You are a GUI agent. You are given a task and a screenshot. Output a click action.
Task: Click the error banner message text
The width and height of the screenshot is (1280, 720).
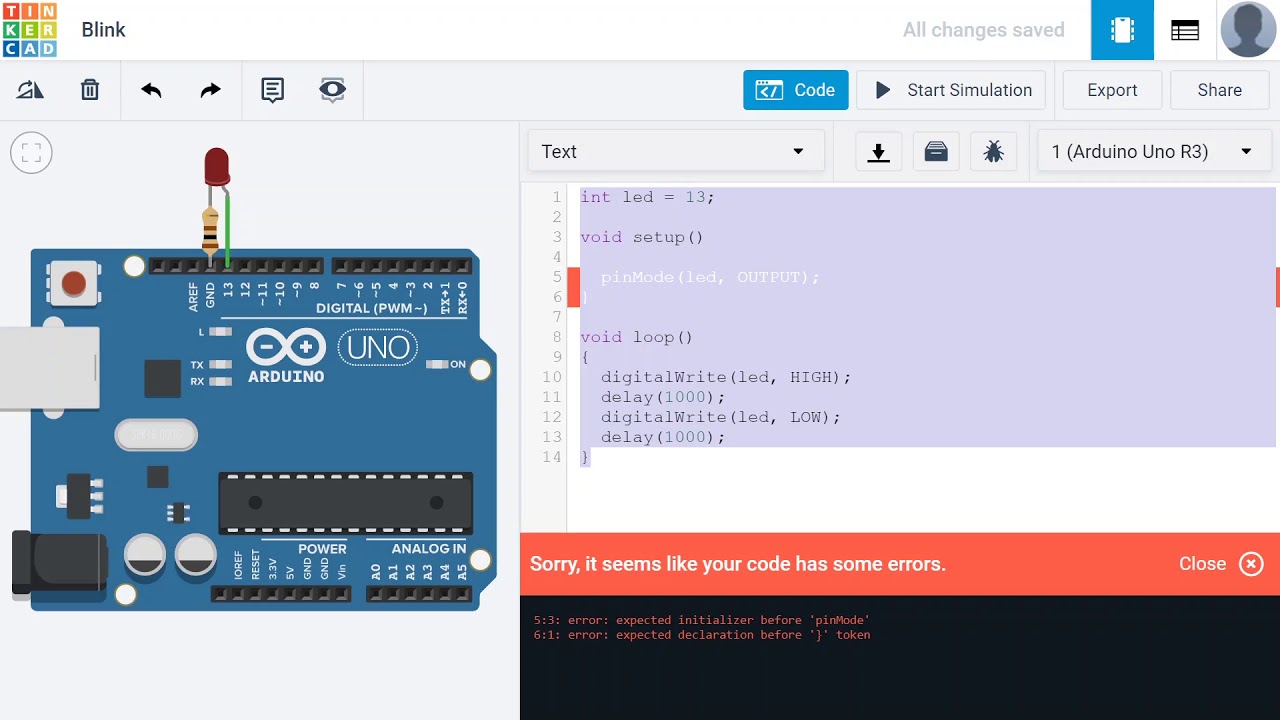click(738, 564)
